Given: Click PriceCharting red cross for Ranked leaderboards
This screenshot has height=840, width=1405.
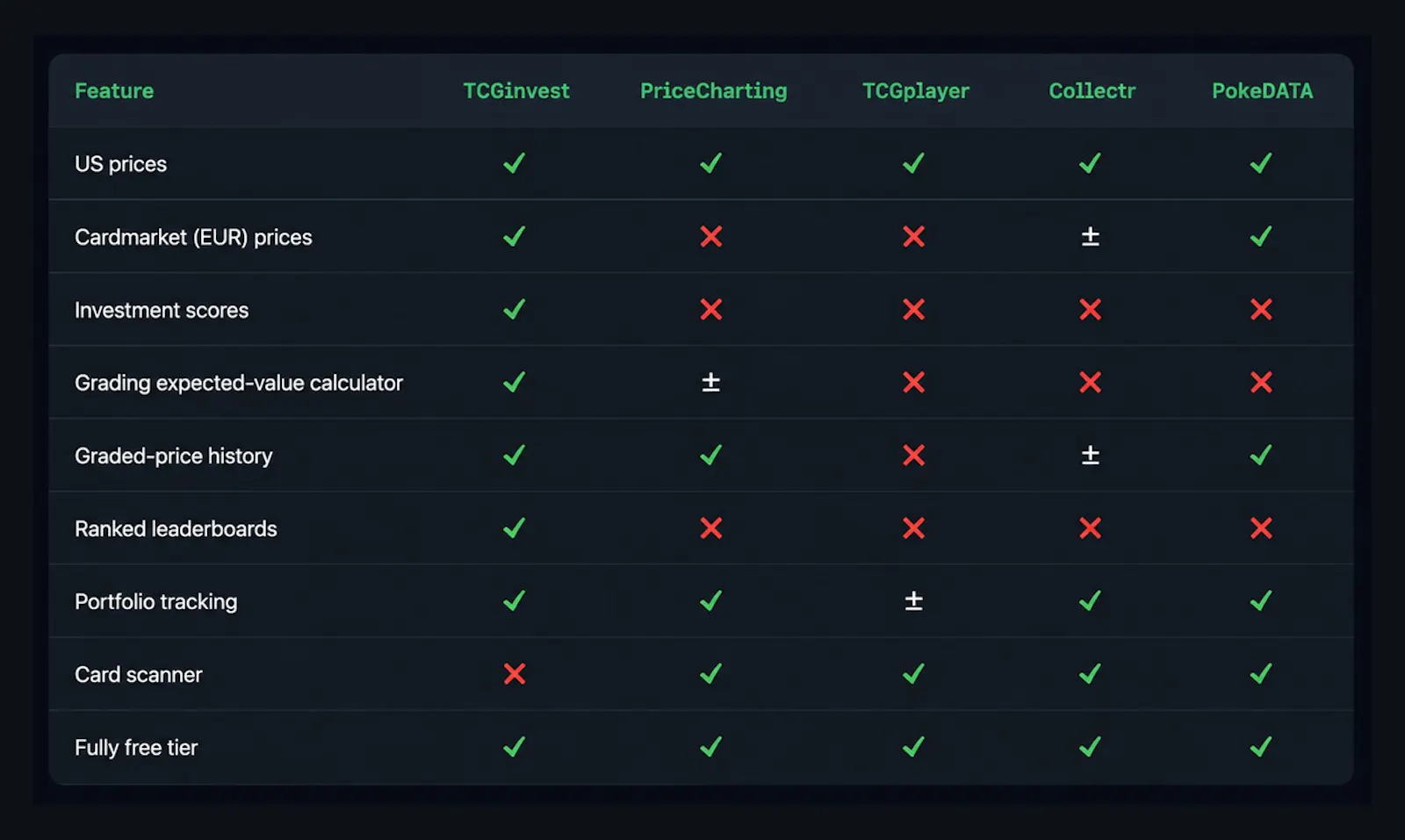Looking at the screenshot, I should coord(711,528).
